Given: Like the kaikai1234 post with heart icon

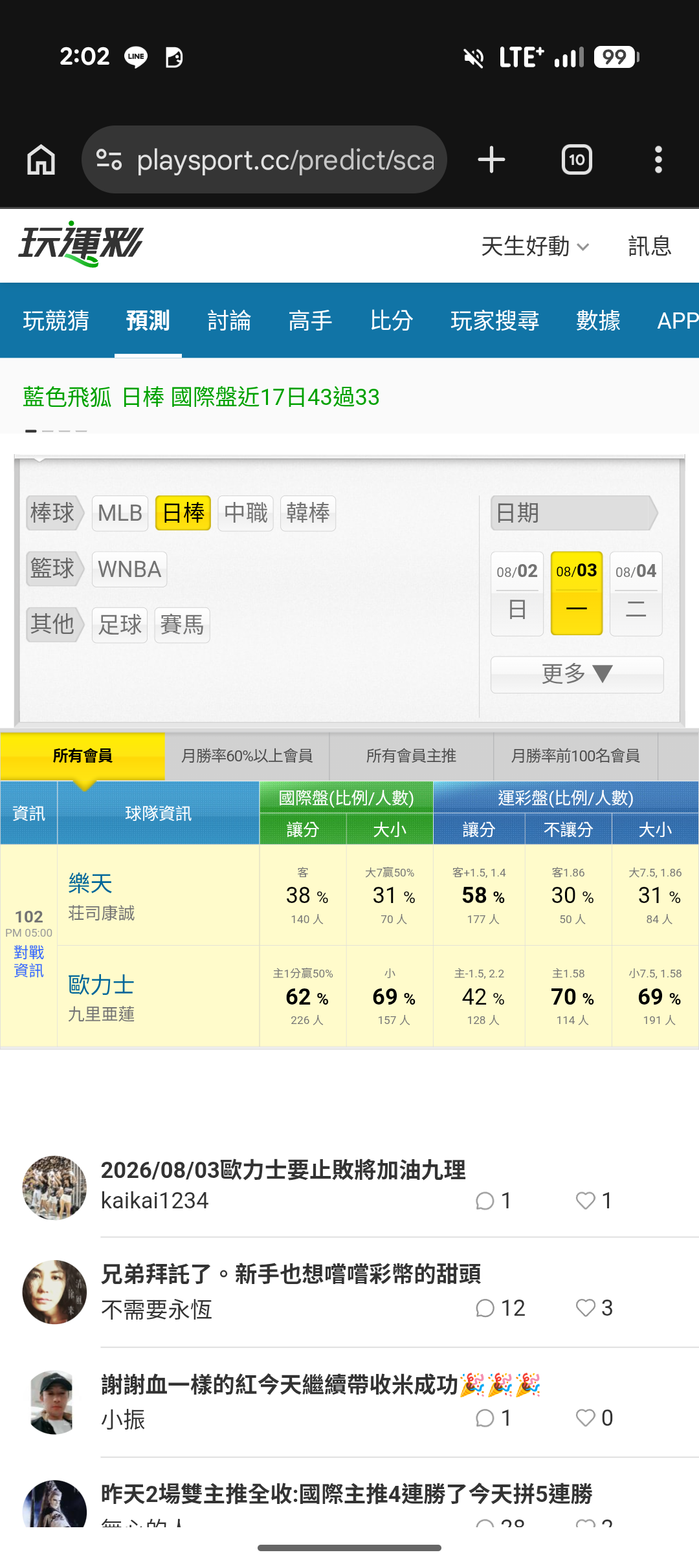Looking at the screenshot, I should click(586, 1201).
